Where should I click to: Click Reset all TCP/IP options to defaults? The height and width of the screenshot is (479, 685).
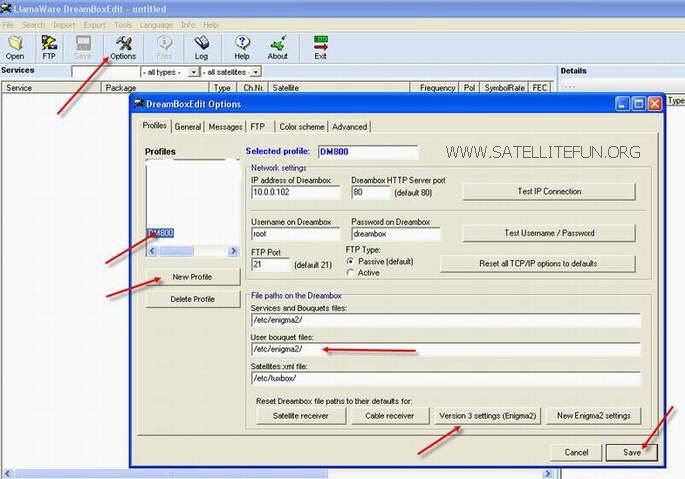pyautogui.click(x=538, y=264)
